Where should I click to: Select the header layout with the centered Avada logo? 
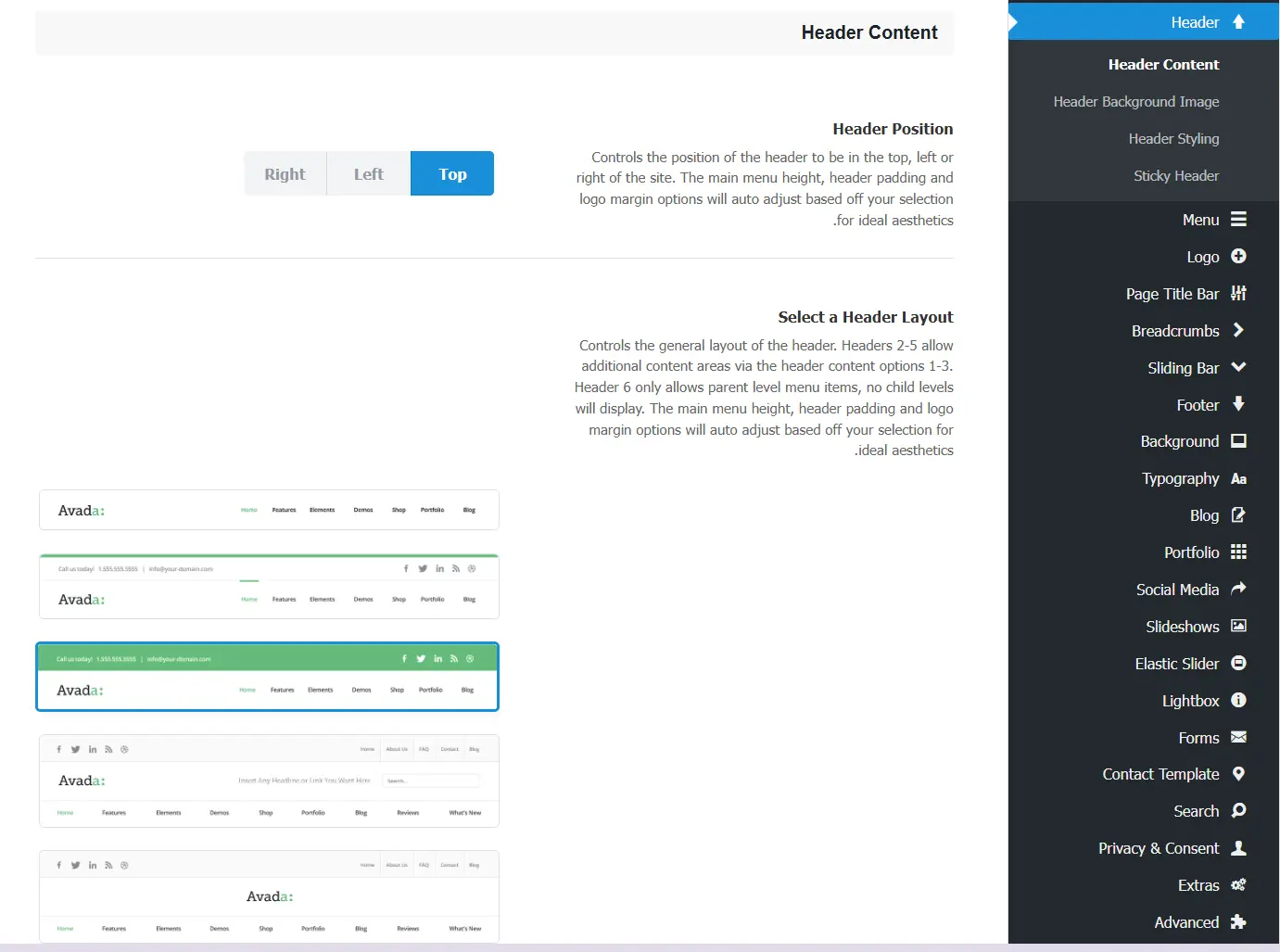(x=269, y=896)
